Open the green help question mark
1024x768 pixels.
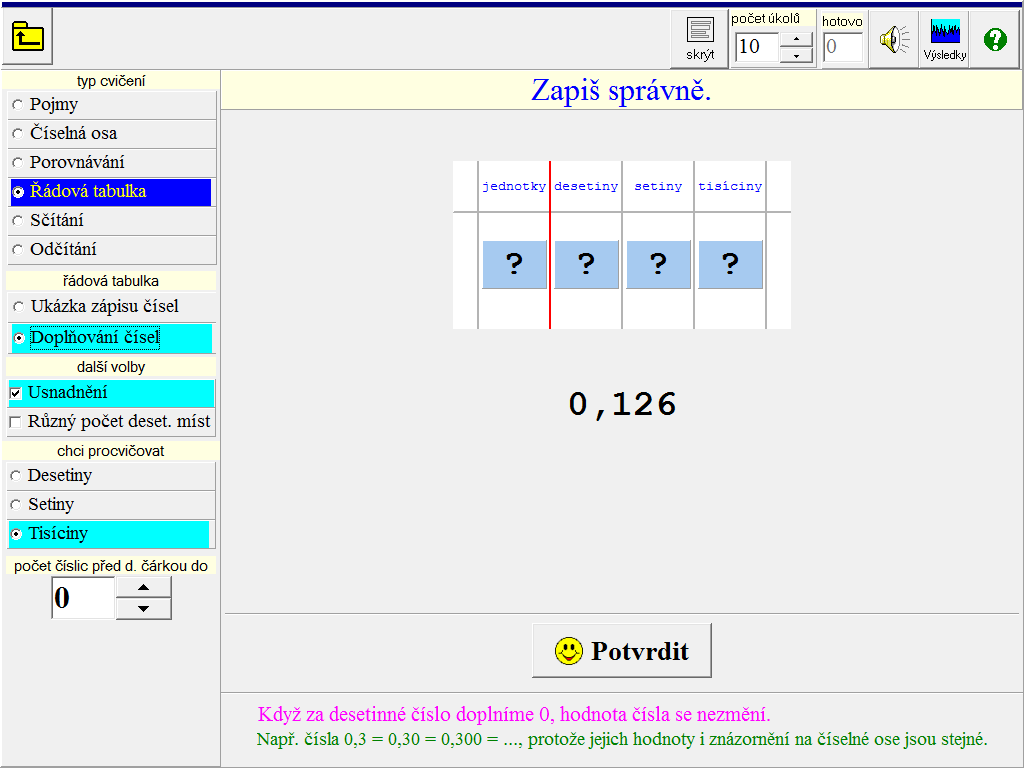(x=995, y=39)
